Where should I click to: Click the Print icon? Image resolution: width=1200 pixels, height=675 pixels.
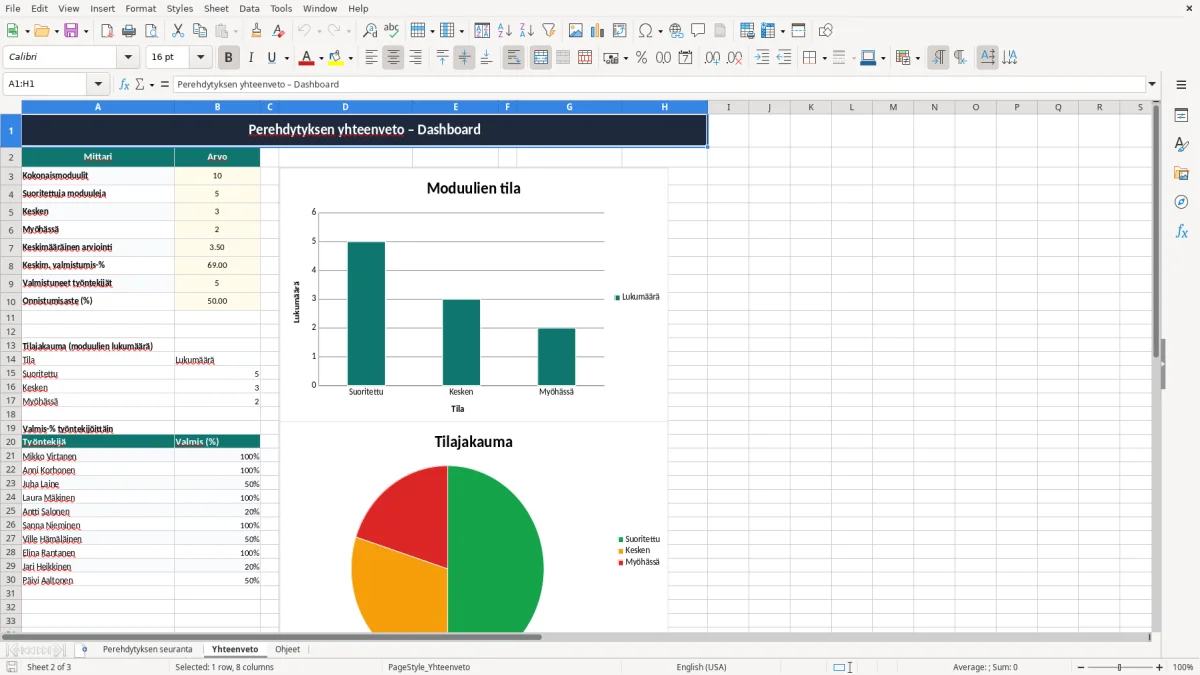click(x=129, y=31)
